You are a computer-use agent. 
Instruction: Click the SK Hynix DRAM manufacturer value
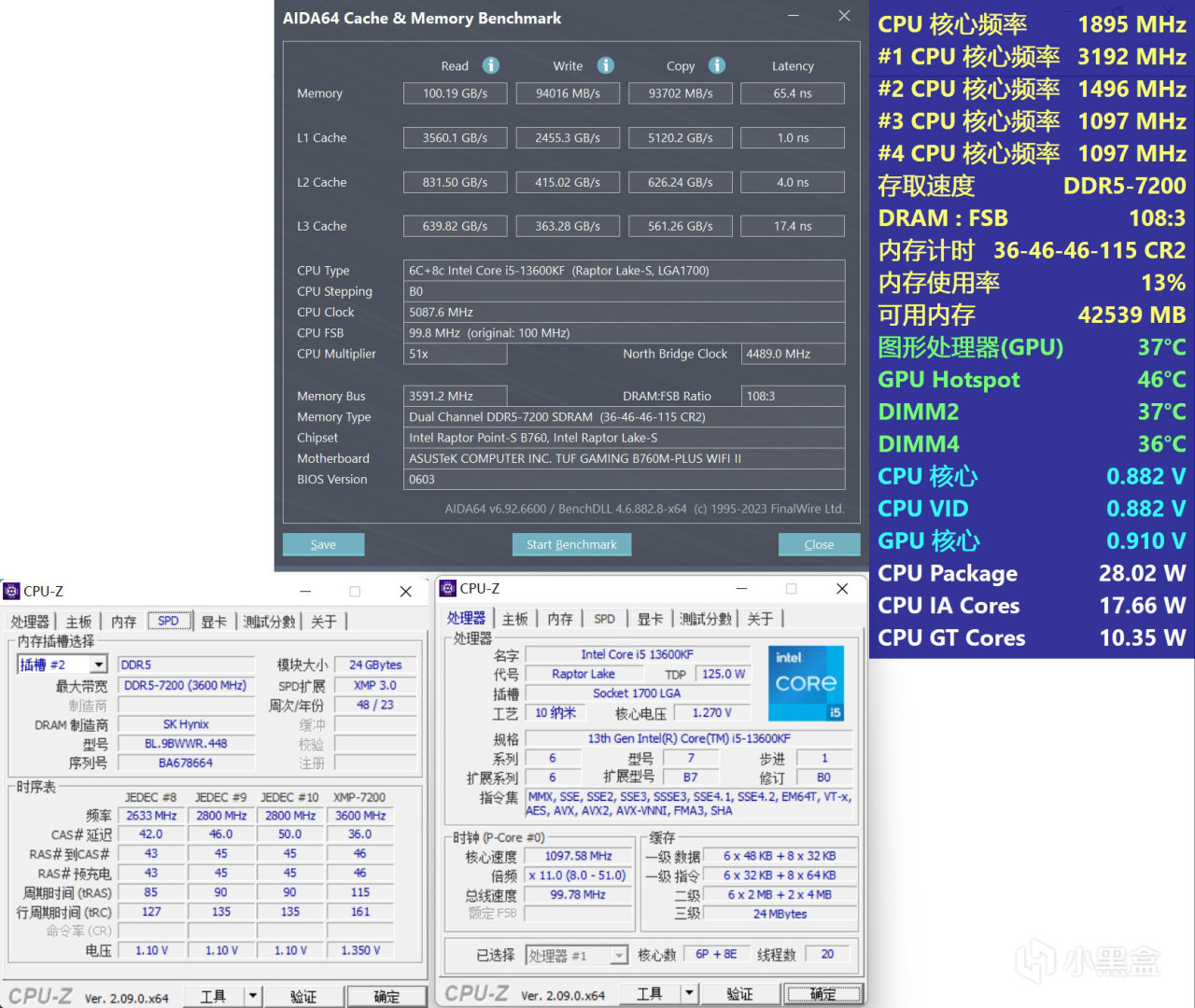[x=186, y=724]
